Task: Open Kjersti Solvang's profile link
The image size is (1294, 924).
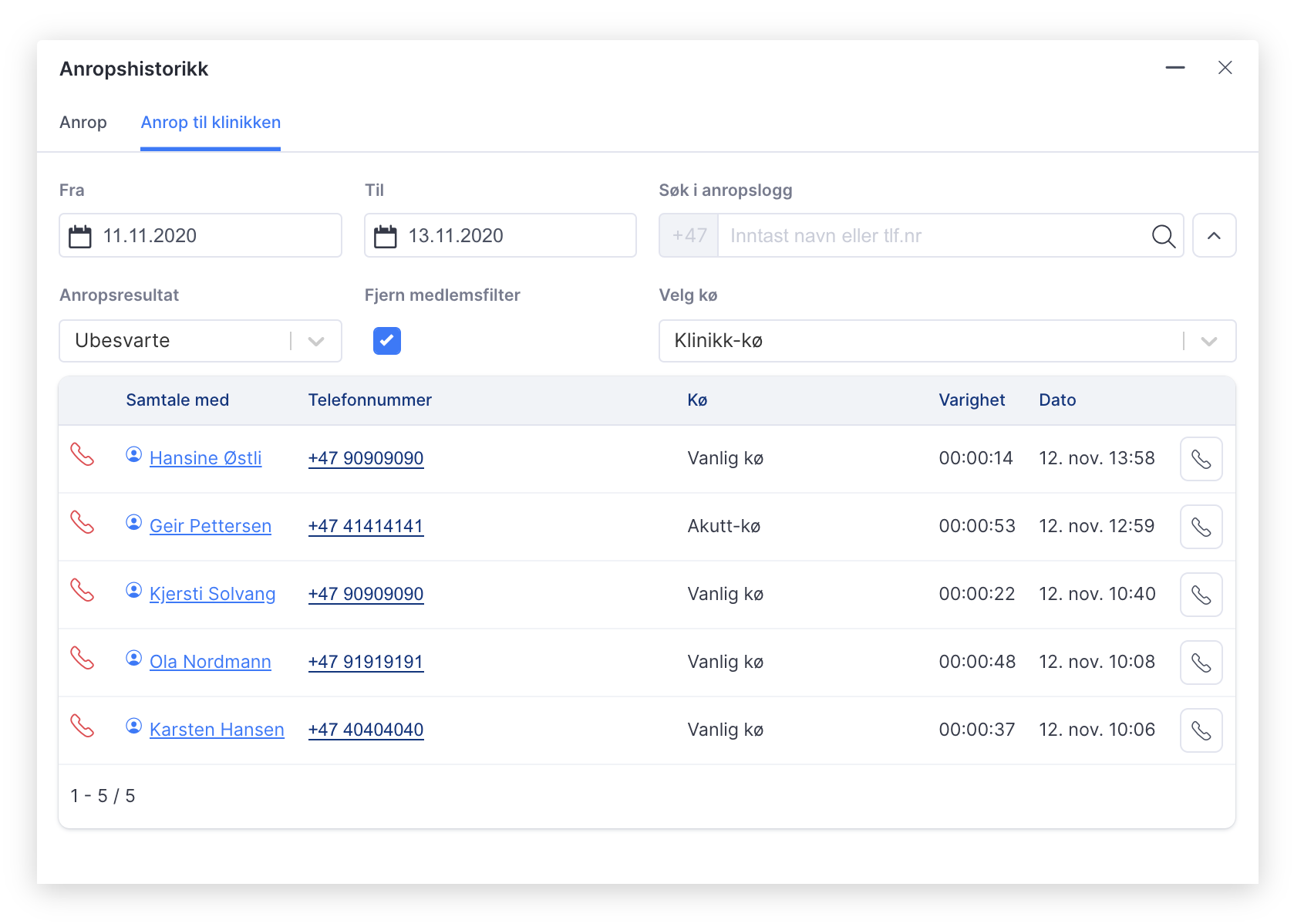Action: pos(213,594)
